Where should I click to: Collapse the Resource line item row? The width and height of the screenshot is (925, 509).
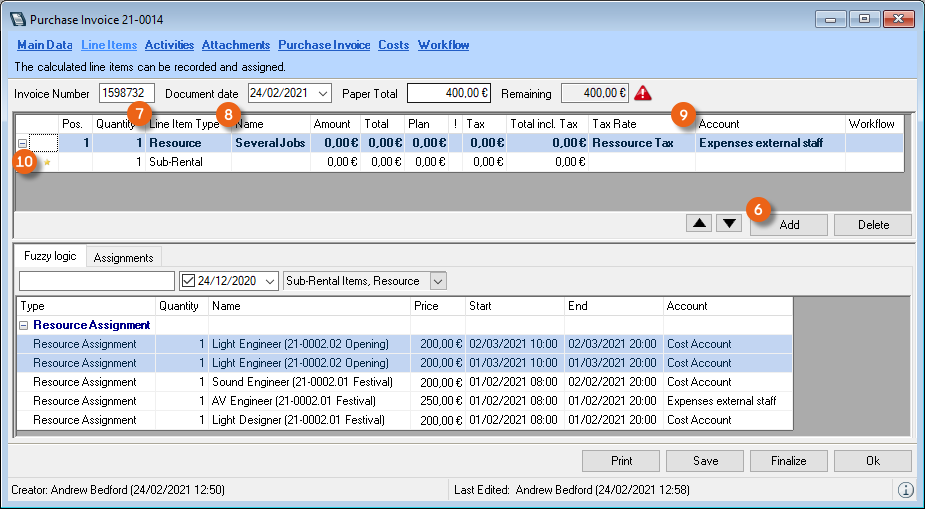point(22,143)
